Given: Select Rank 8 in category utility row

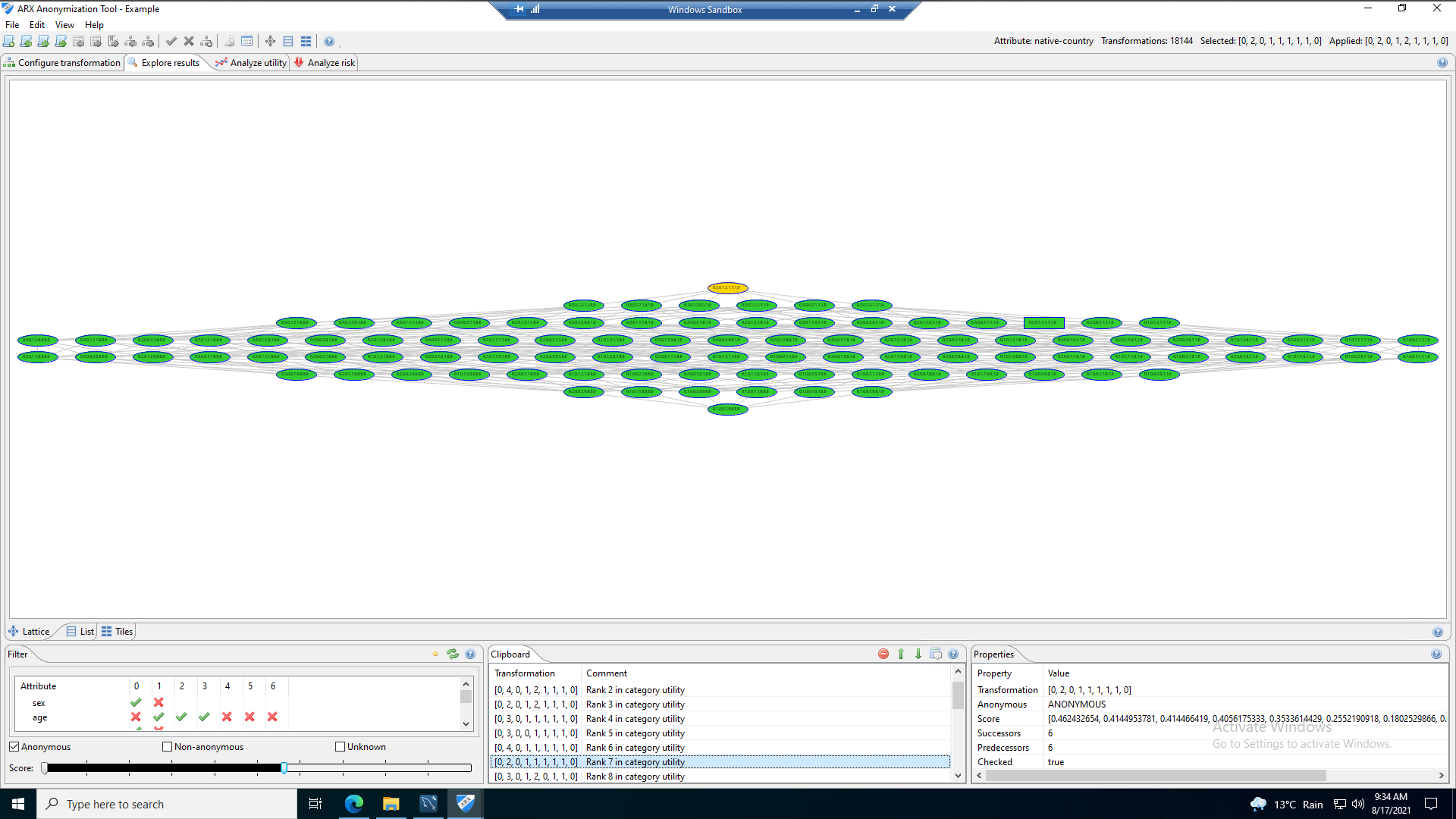Looking at the screenshot, I should (720, 777).
